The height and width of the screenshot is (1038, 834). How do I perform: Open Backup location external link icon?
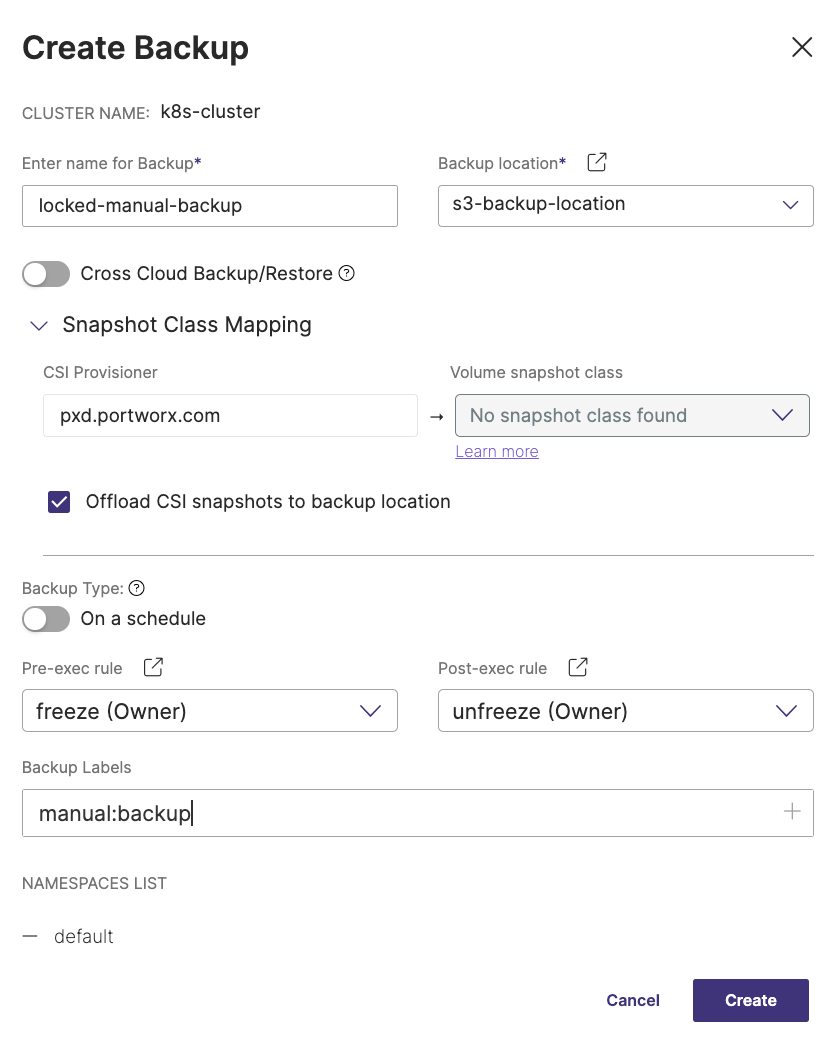click(x=597, y=162)
